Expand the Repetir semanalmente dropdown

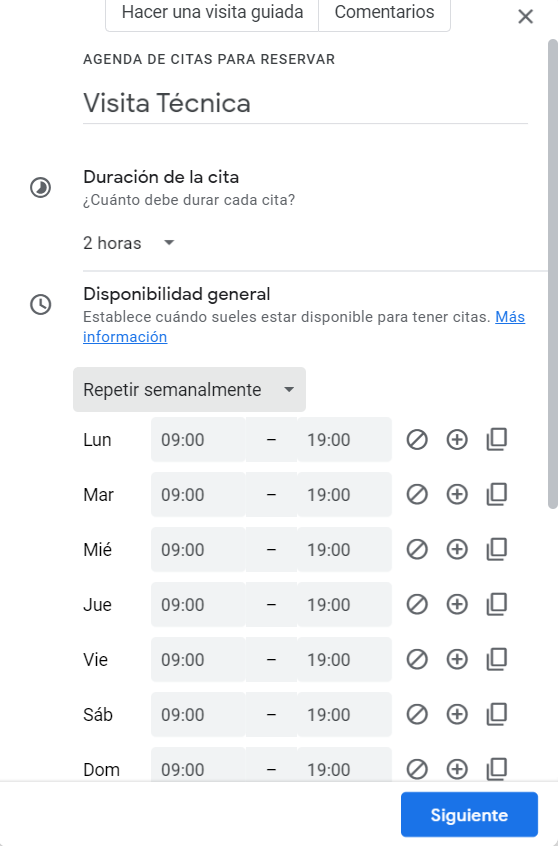[189, 390]
